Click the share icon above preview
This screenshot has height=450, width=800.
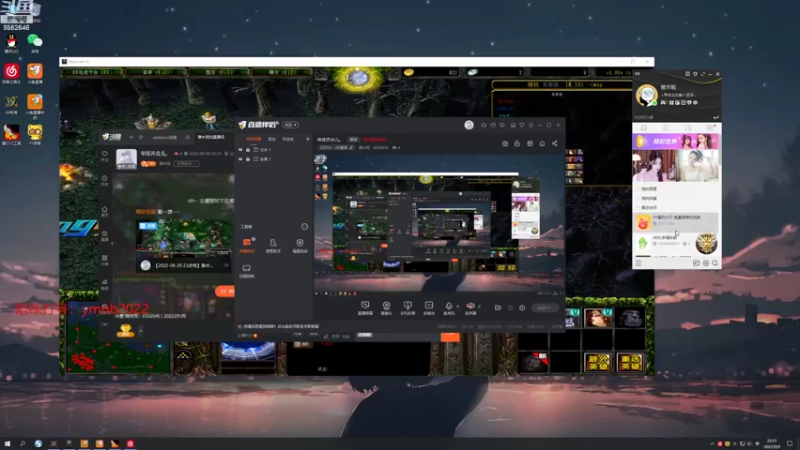point(555,143)
